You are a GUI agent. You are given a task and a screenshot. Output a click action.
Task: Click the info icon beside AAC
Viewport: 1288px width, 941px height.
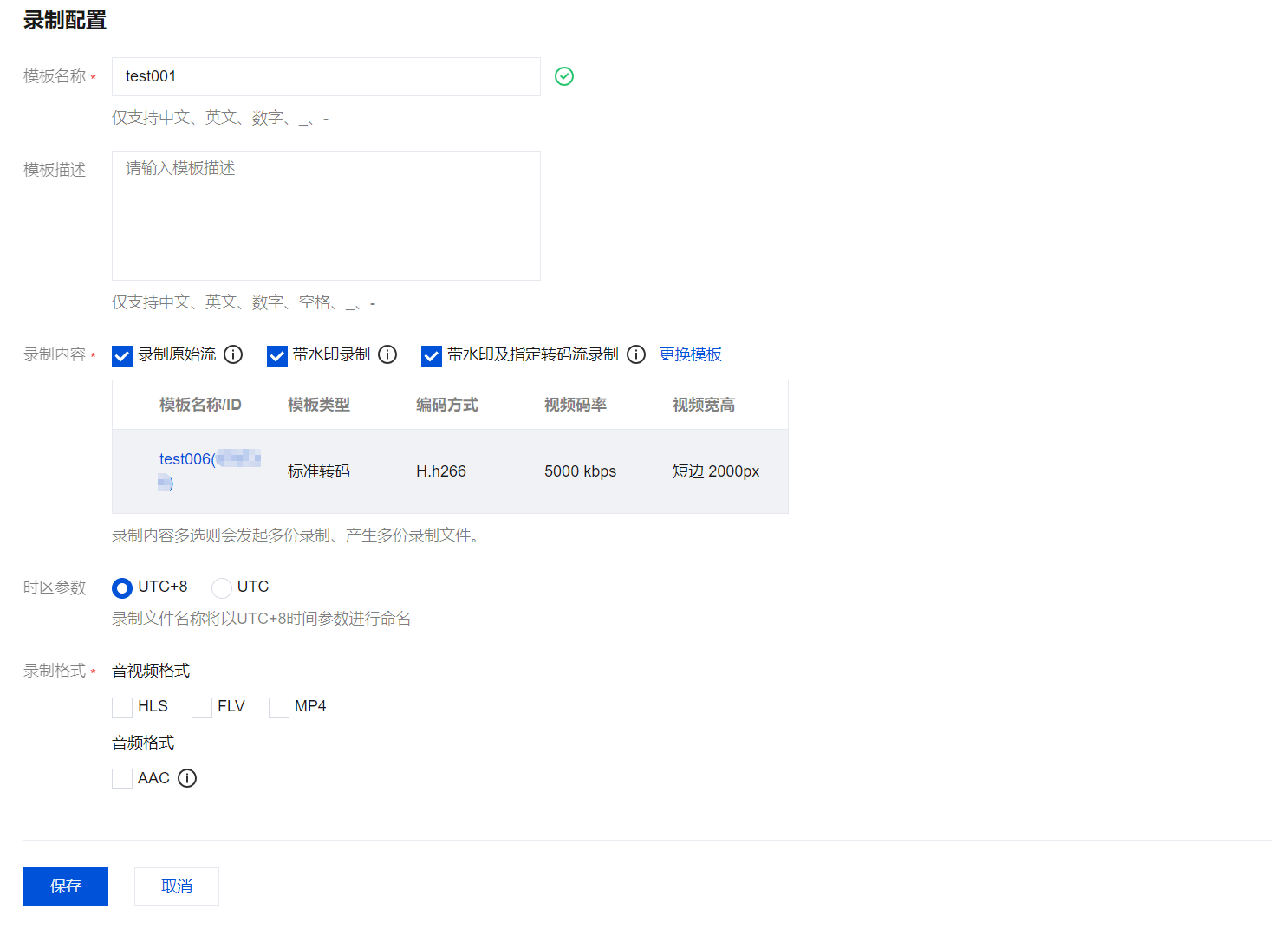point(187,778)
